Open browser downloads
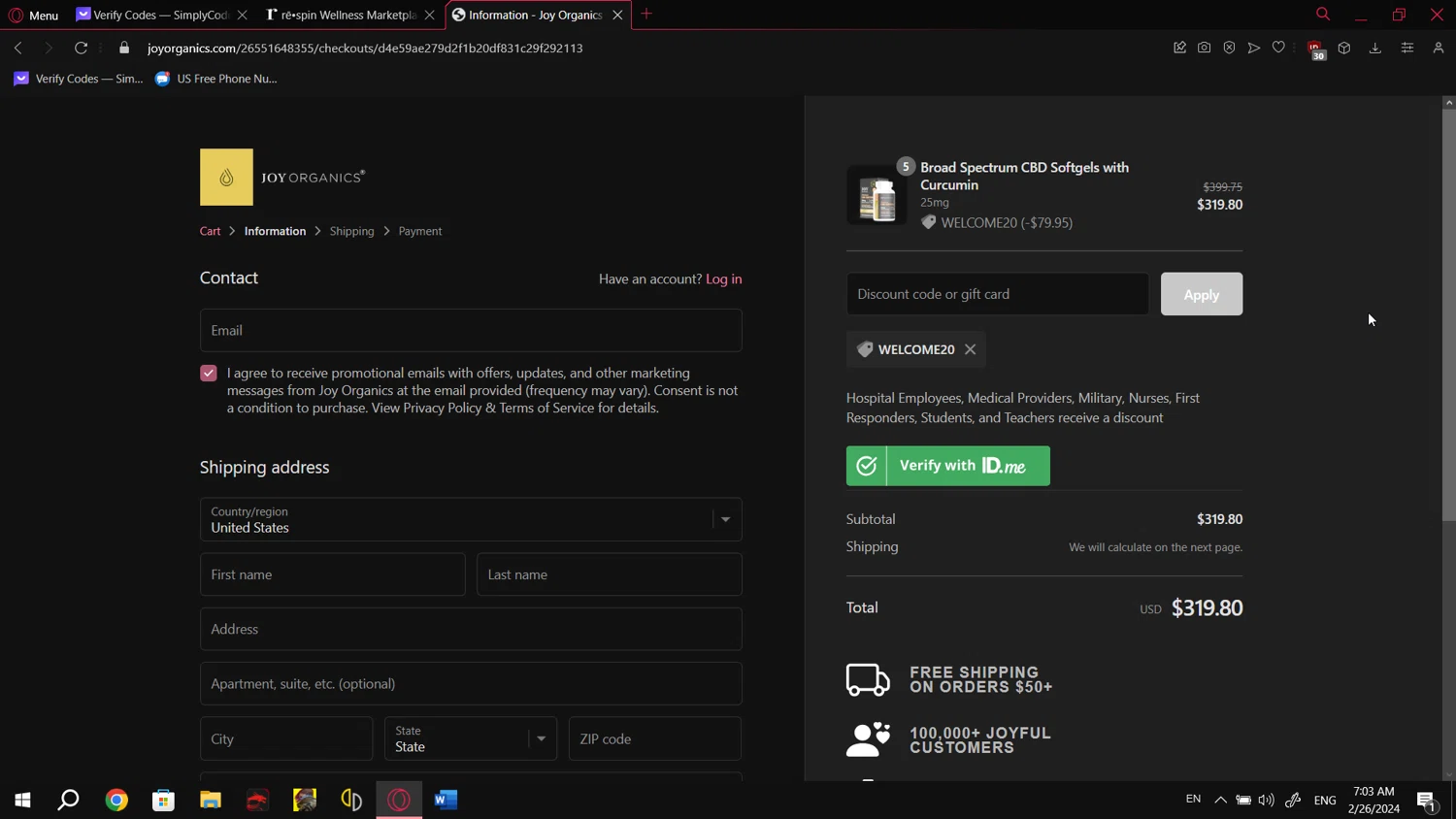The width and height of the screenshot is (1456, 819). pyautogui.click(x=1374, y=48)
